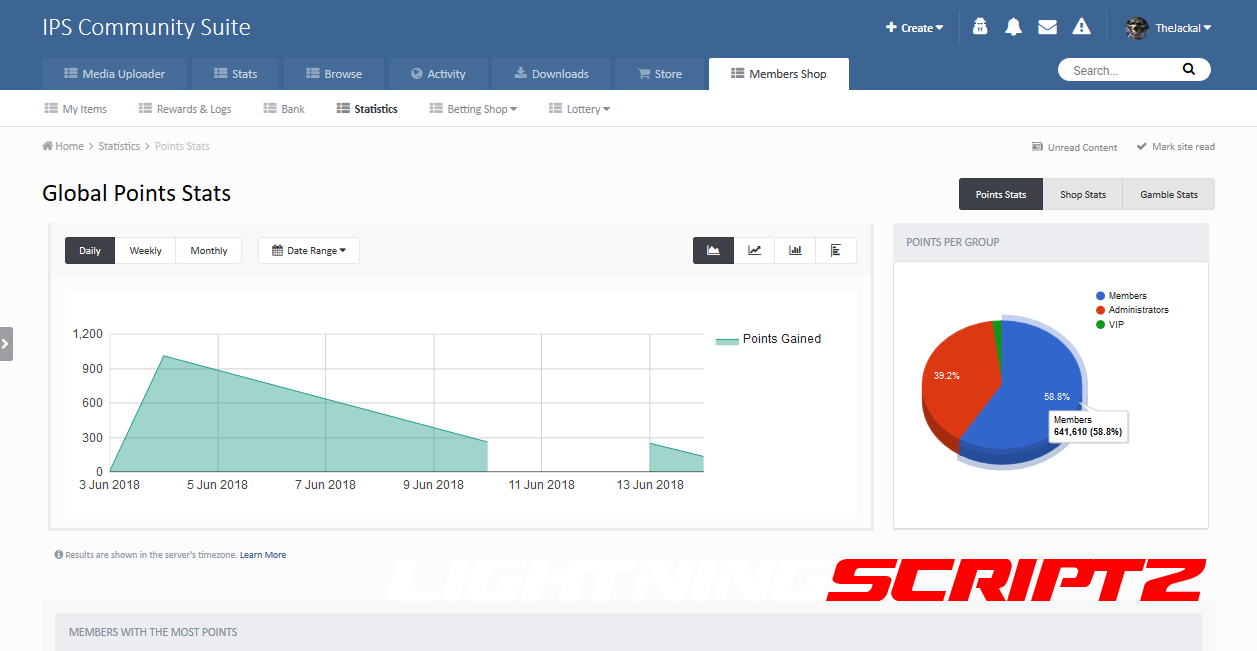Switch to column chart view icon

[x=795, y=250]
